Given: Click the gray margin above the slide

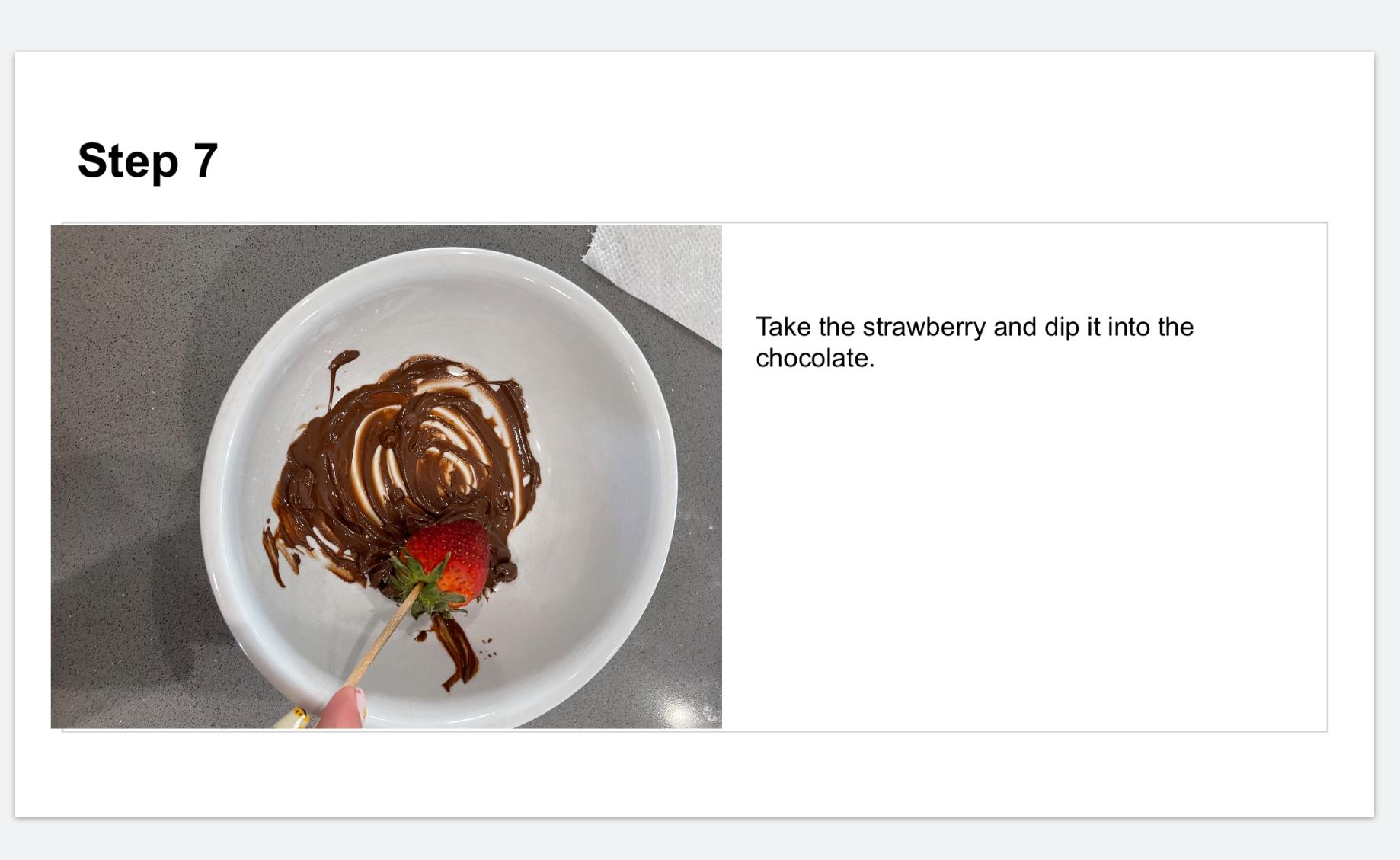Looking at the screenshot, I should click(700, 25).
